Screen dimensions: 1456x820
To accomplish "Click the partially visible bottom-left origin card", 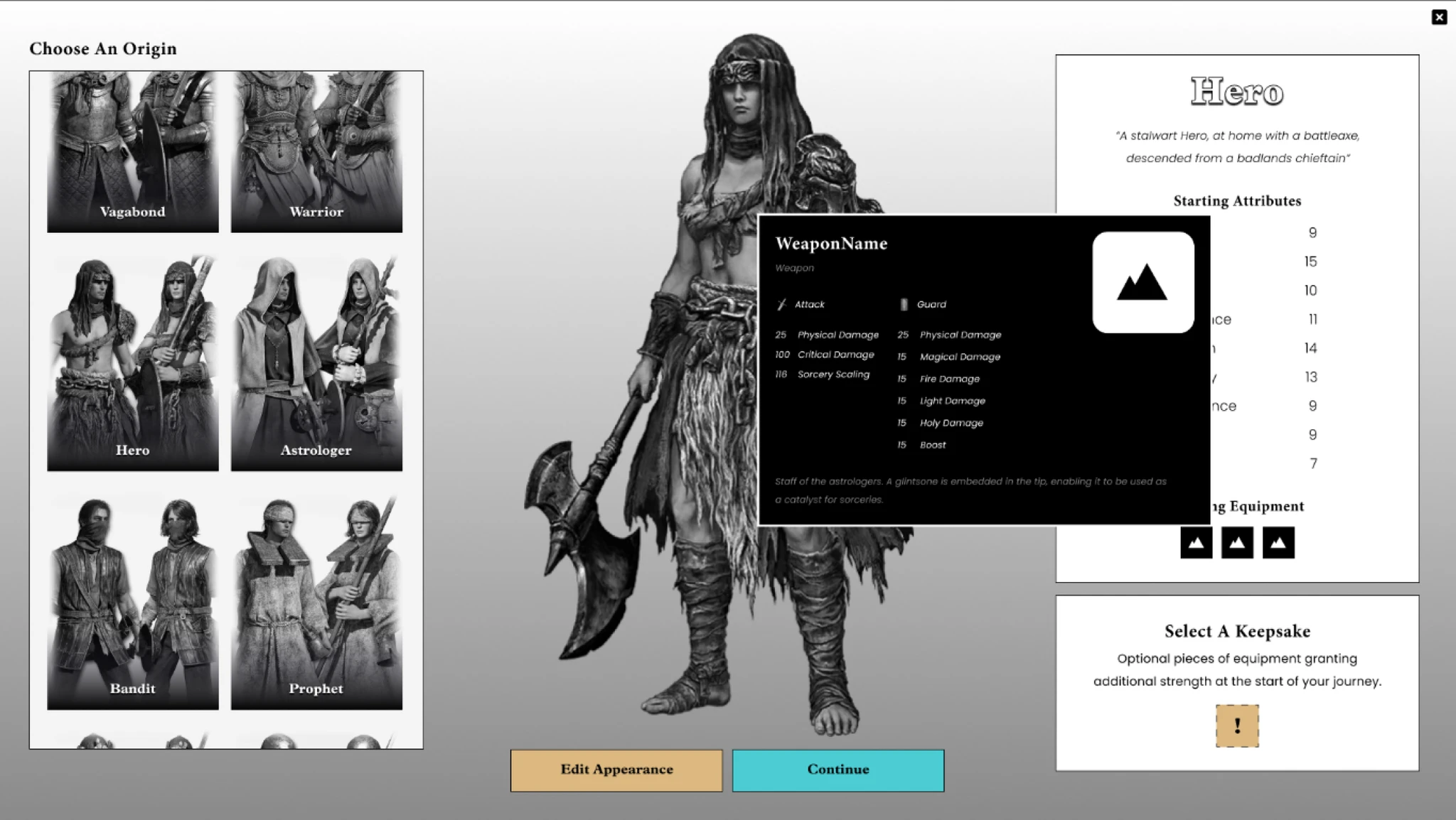I will [133, 740].
